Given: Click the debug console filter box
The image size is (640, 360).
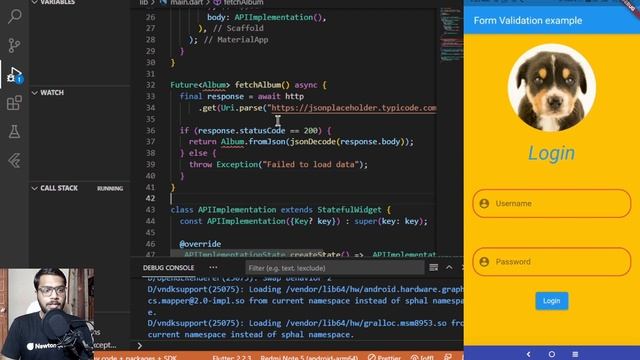Looking at the screenshot, I should point(335,268).
